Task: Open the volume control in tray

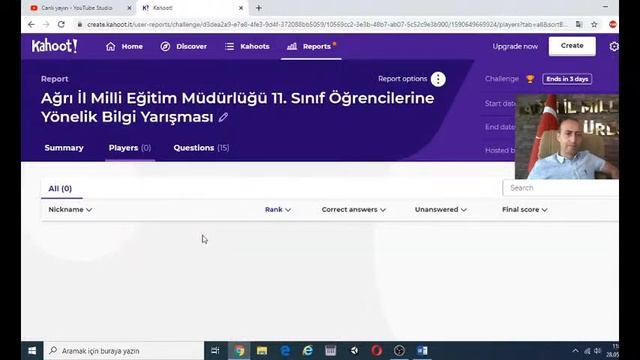Action: (x=598, y=351)
